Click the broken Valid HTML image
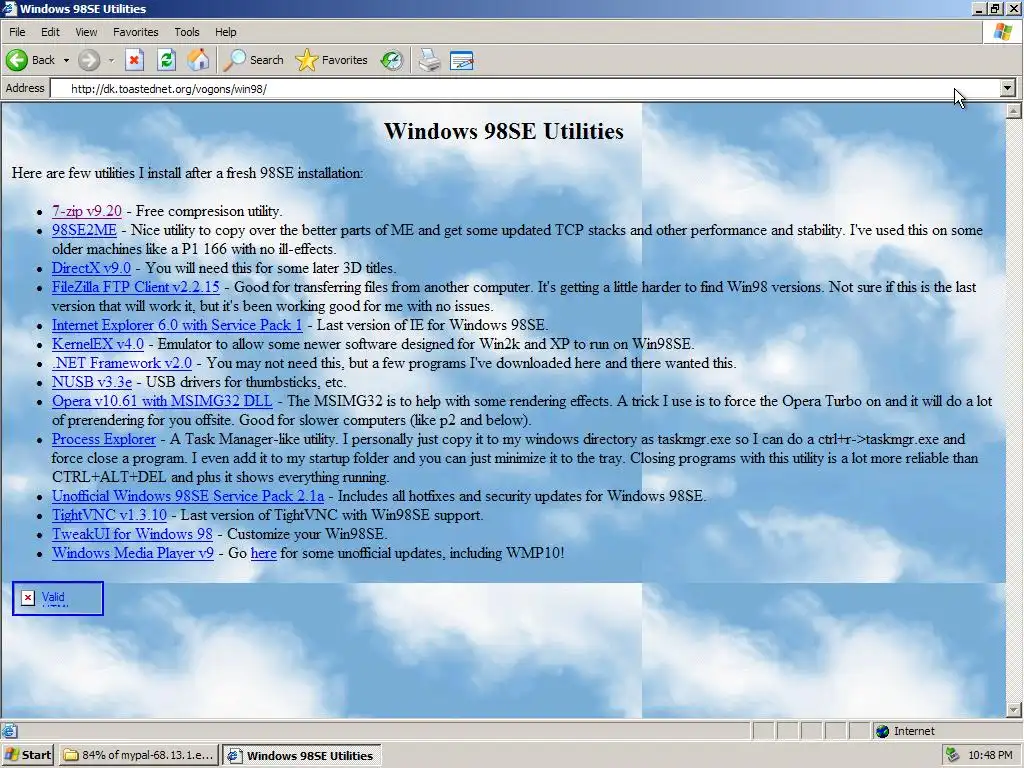The width and height of the screenshot is (1024, 768). click(x=57, y=598)
